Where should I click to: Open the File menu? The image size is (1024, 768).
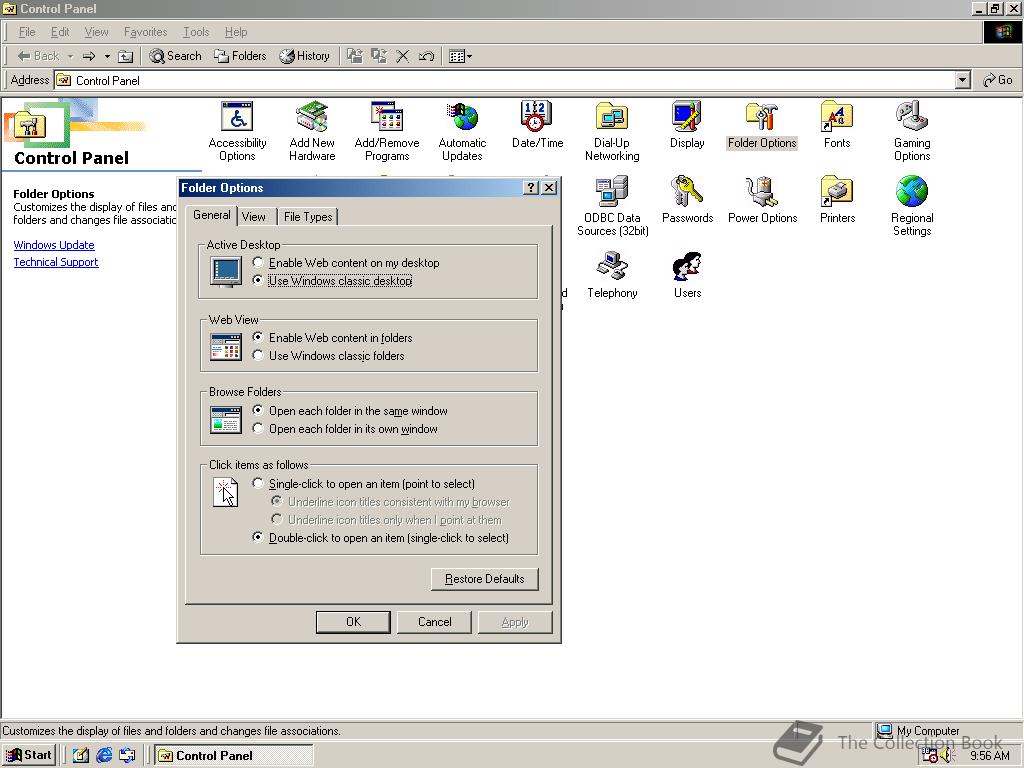click(x=27, y=32)
